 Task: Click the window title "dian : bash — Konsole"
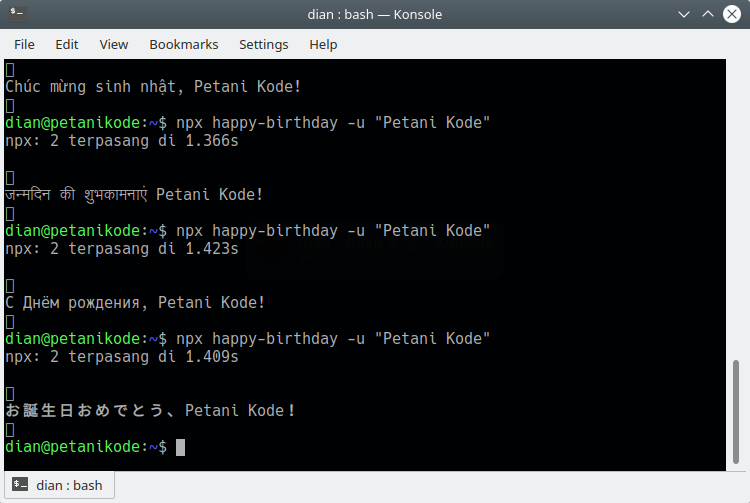point(375,14)
